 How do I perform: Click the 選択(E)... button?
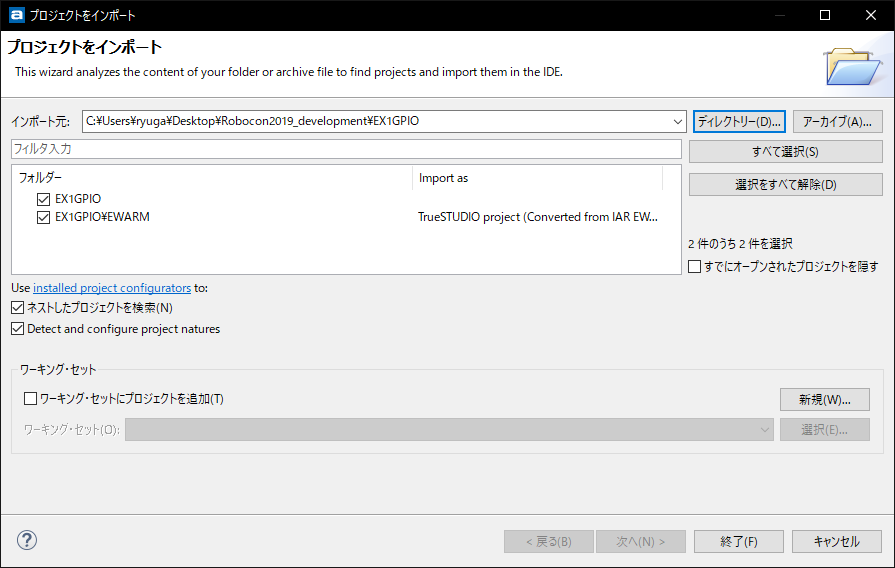point(825,430)
